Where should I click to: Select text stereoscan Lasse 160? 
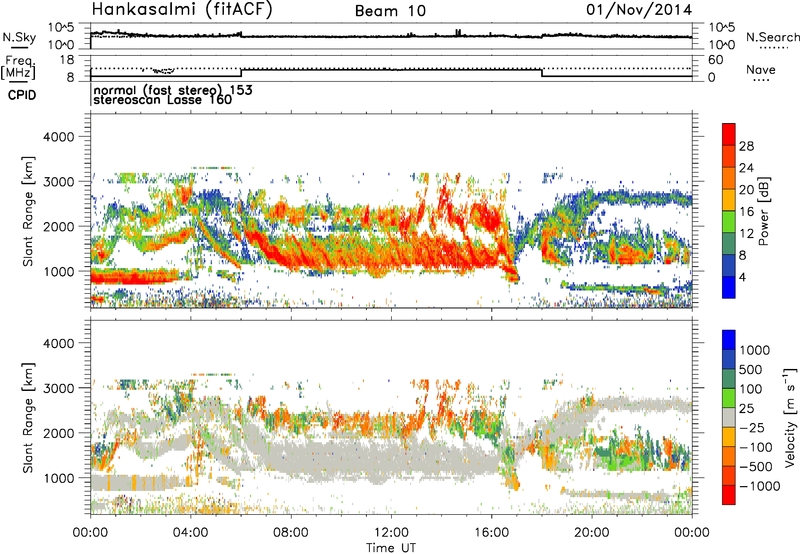pos(163,100)
